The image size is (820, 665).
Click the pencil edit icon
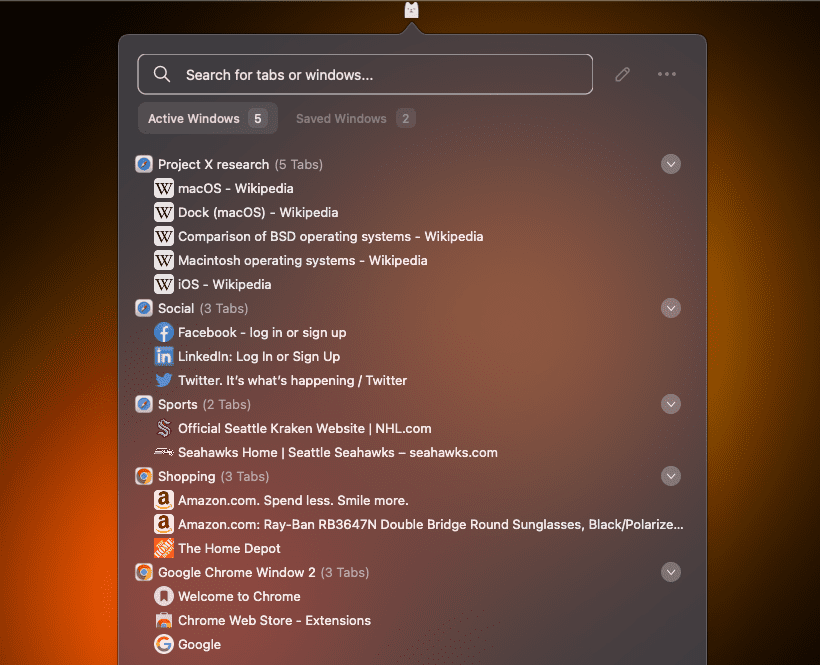tap(622, 75)
